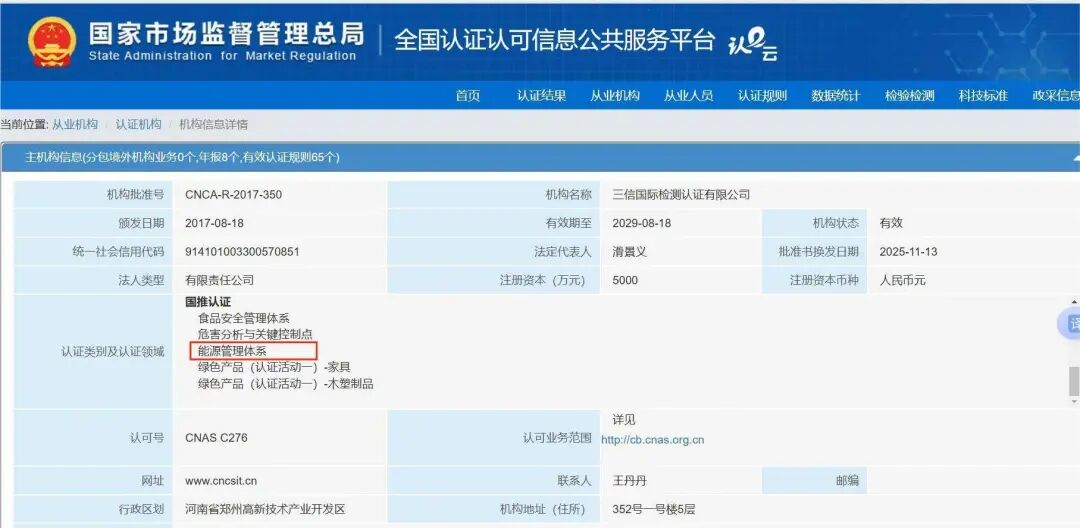
Task: Open the http://cb.cnas.org.cn link
Action: click(652, 440)
